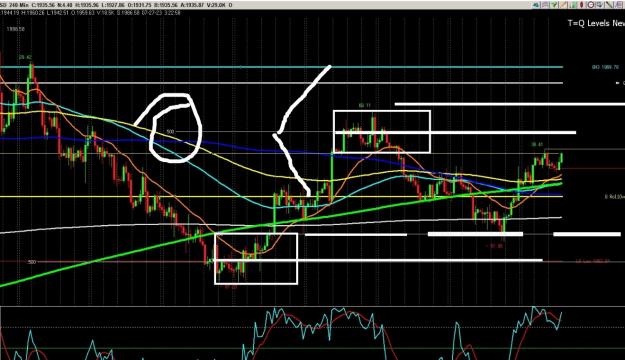Click the C:1935.56 close value
The width and height of the screenshot is (625, 360).
tap(43, 5)
